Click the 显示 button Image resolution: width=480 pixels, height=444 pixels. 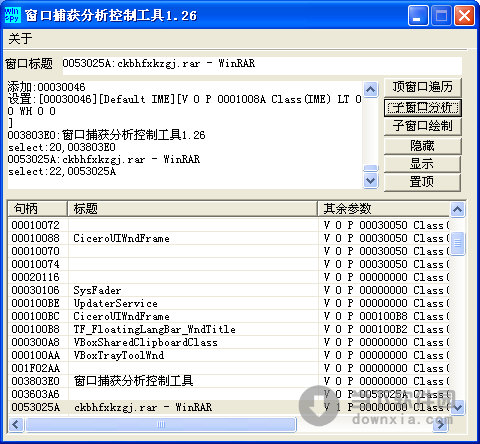pyautogui.click(x=422, y=164)
